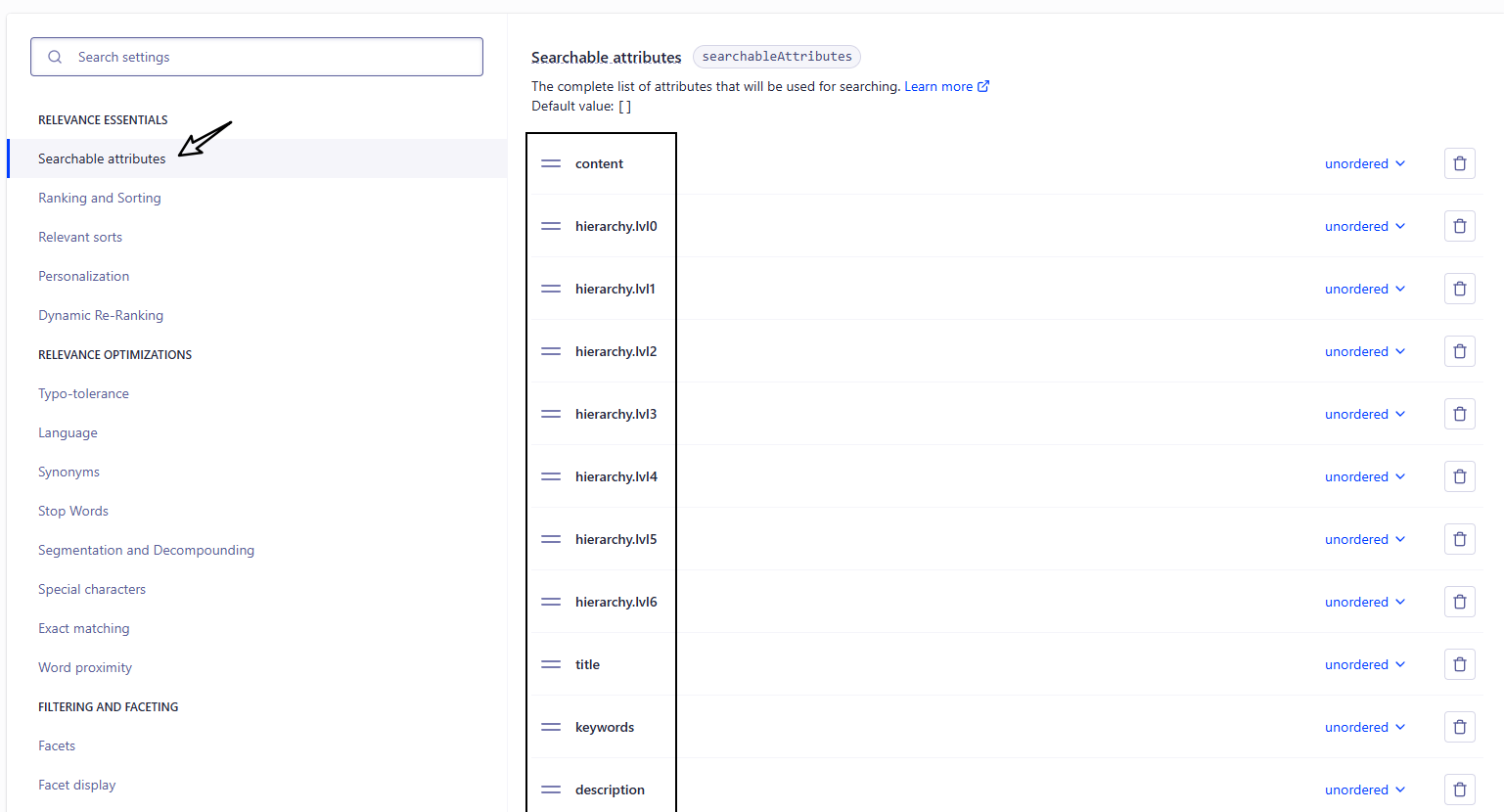Click the drag handle beside hierarchy.lvl5

(551, 539)
